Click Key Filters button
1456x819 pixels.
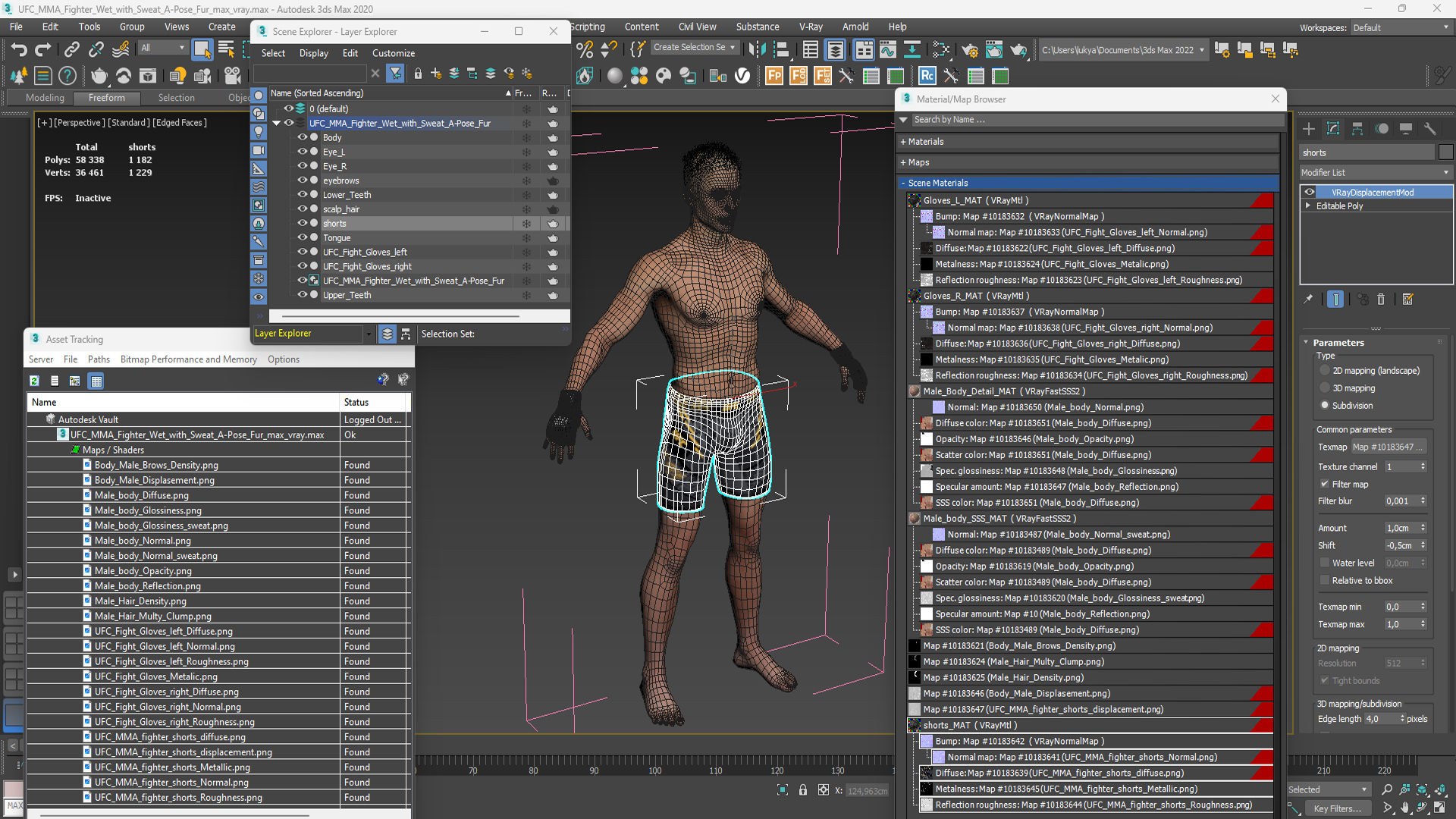coord(1337,809)
